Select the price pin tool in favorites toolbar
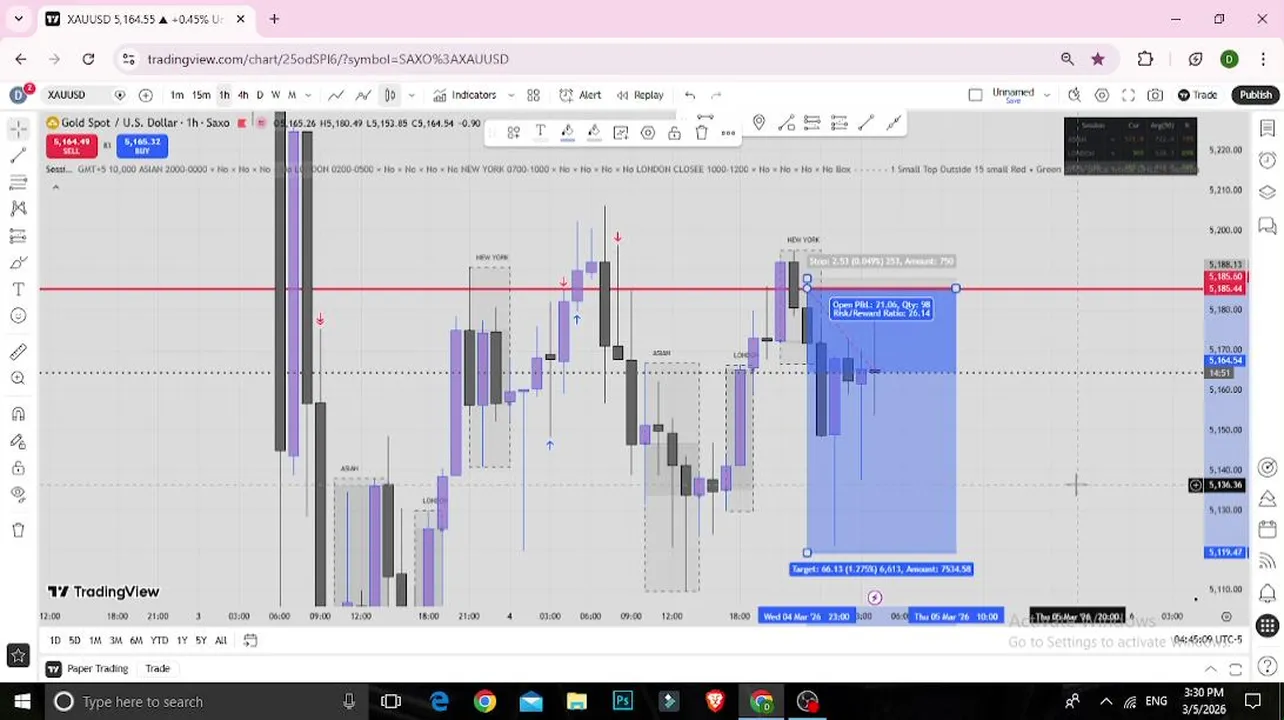The image size is (1284, 720). [759, 123]
